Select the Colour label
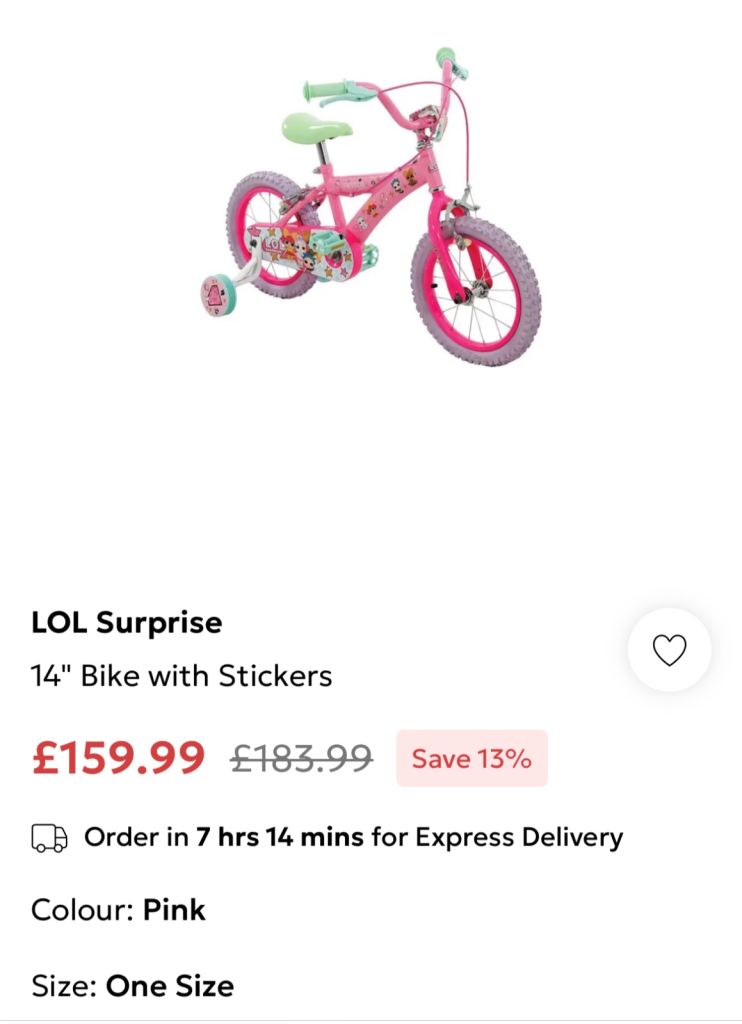The height and width of the screenshot is (1024, 742). 83,910
